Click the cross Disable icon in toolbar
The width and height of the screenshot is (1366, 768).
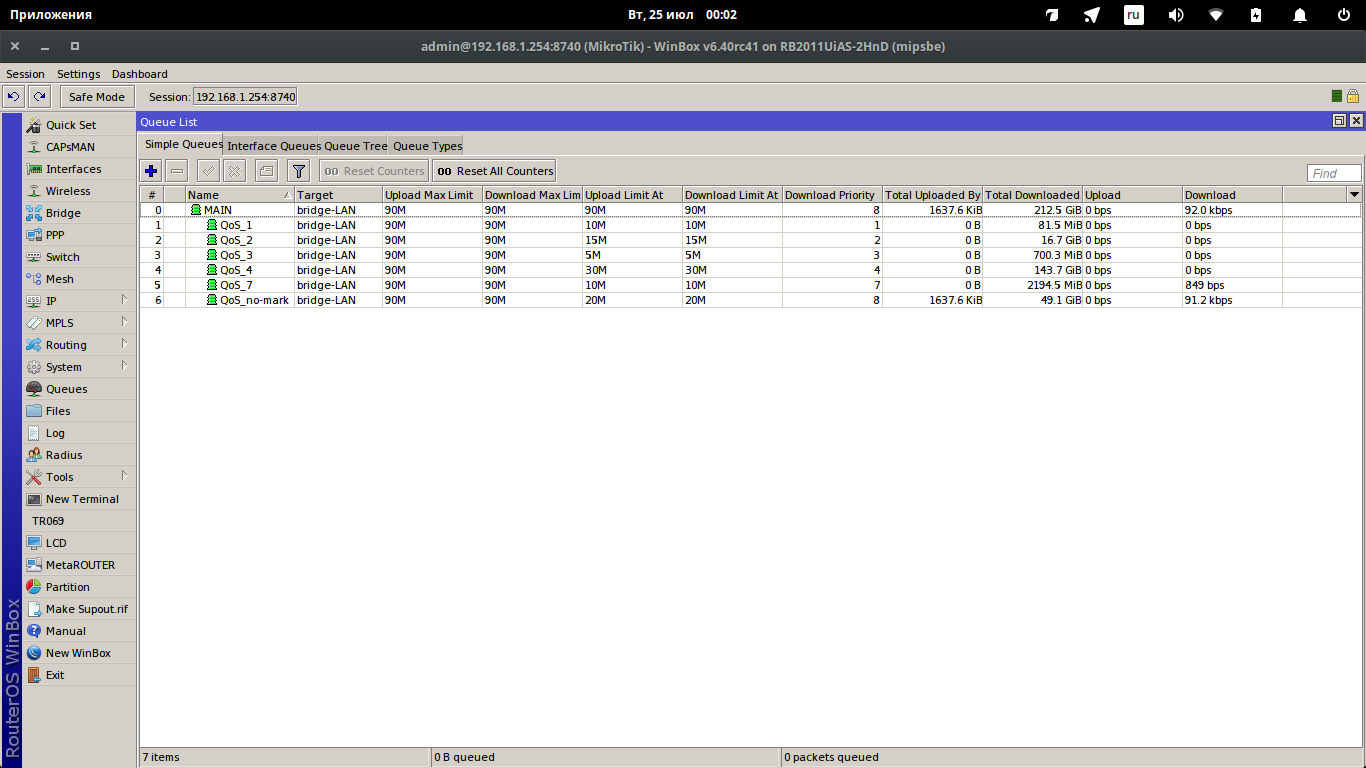[x=234, y=171]
